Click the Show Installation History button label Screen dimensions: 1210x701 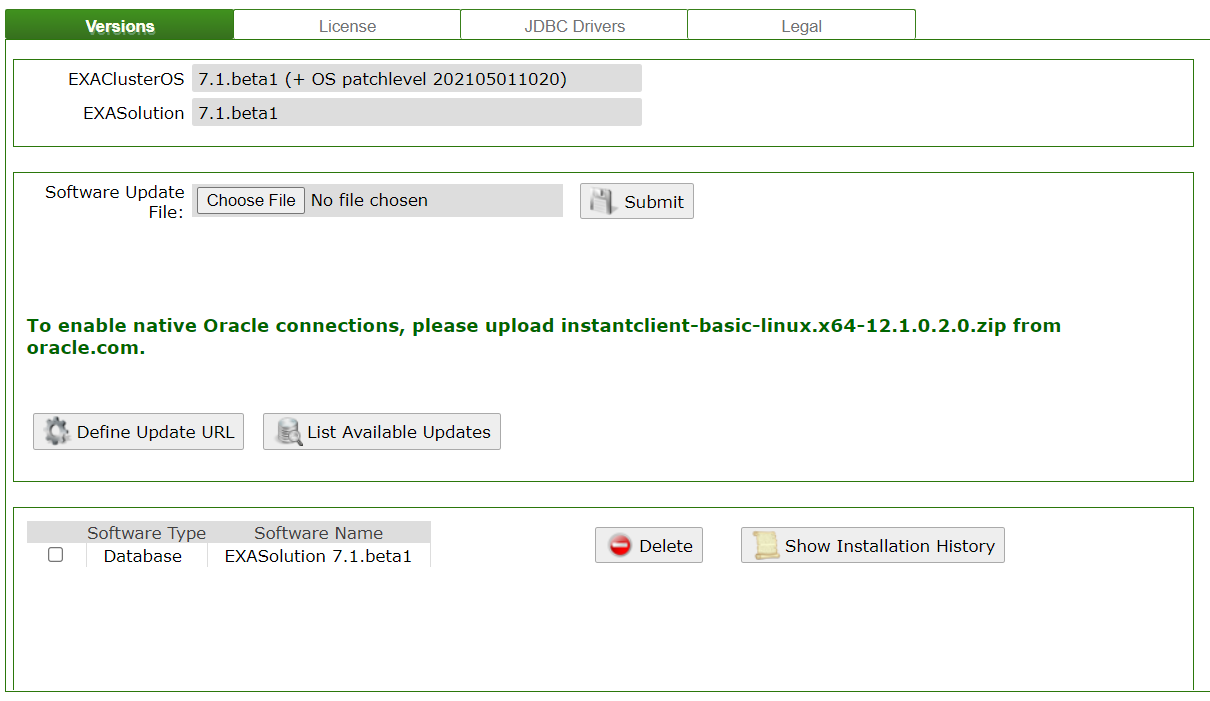tap(890, 546)
